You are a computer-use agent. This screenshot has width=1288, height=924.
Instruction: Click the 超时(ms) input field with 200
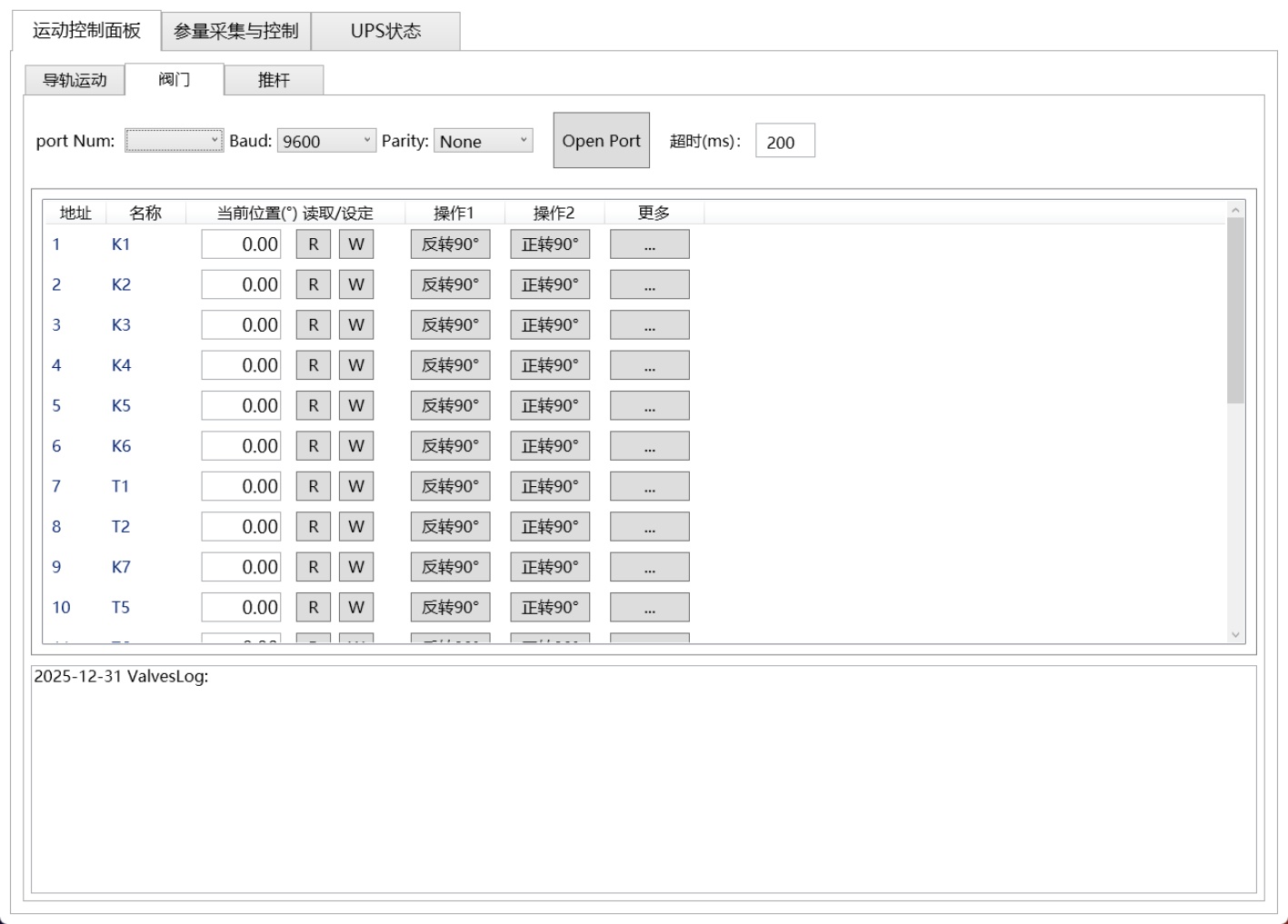pyautogui.click(x=784, y=142)
